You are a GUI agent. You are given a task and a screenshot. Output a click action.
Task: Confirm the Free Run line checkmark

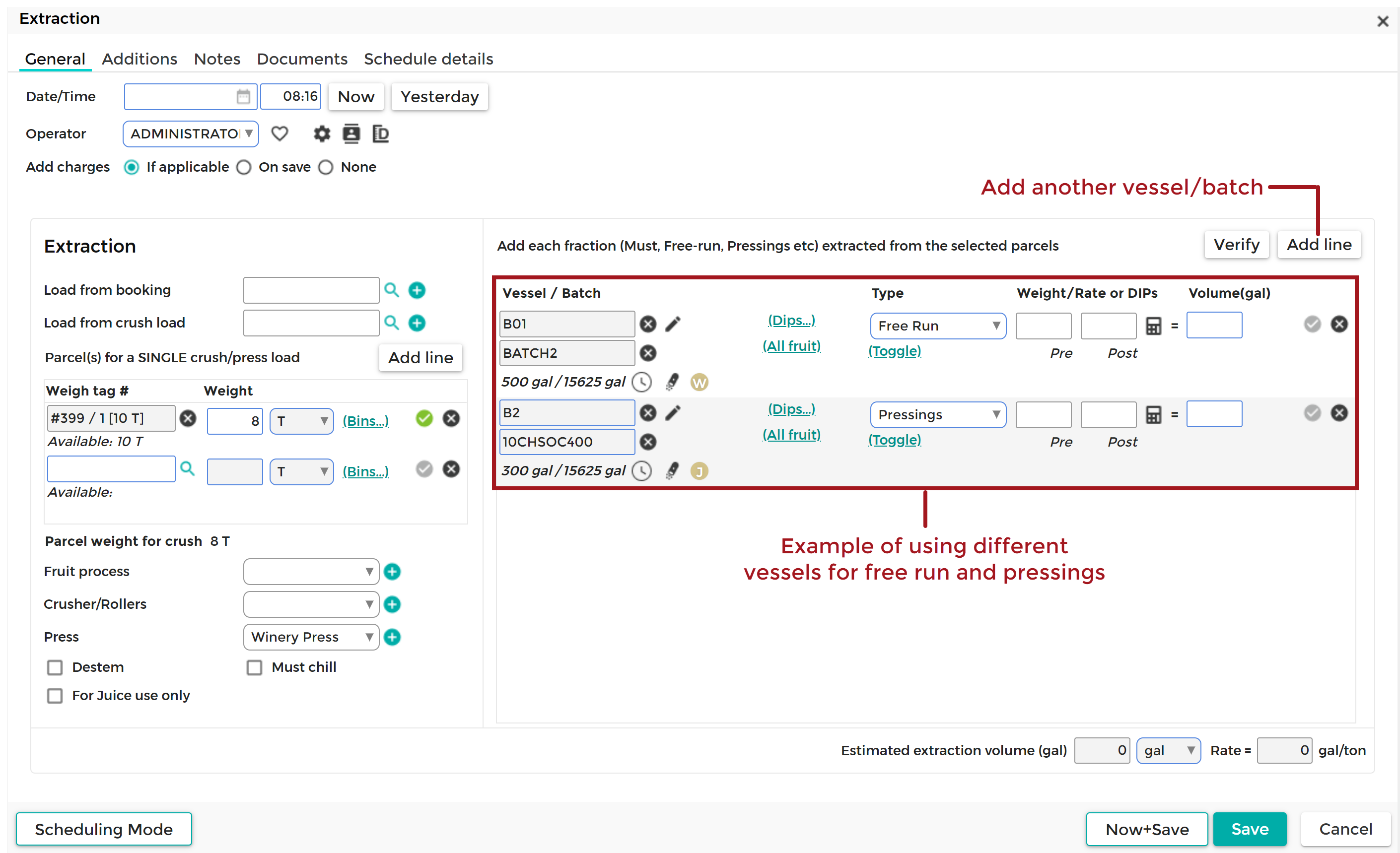1313,324
